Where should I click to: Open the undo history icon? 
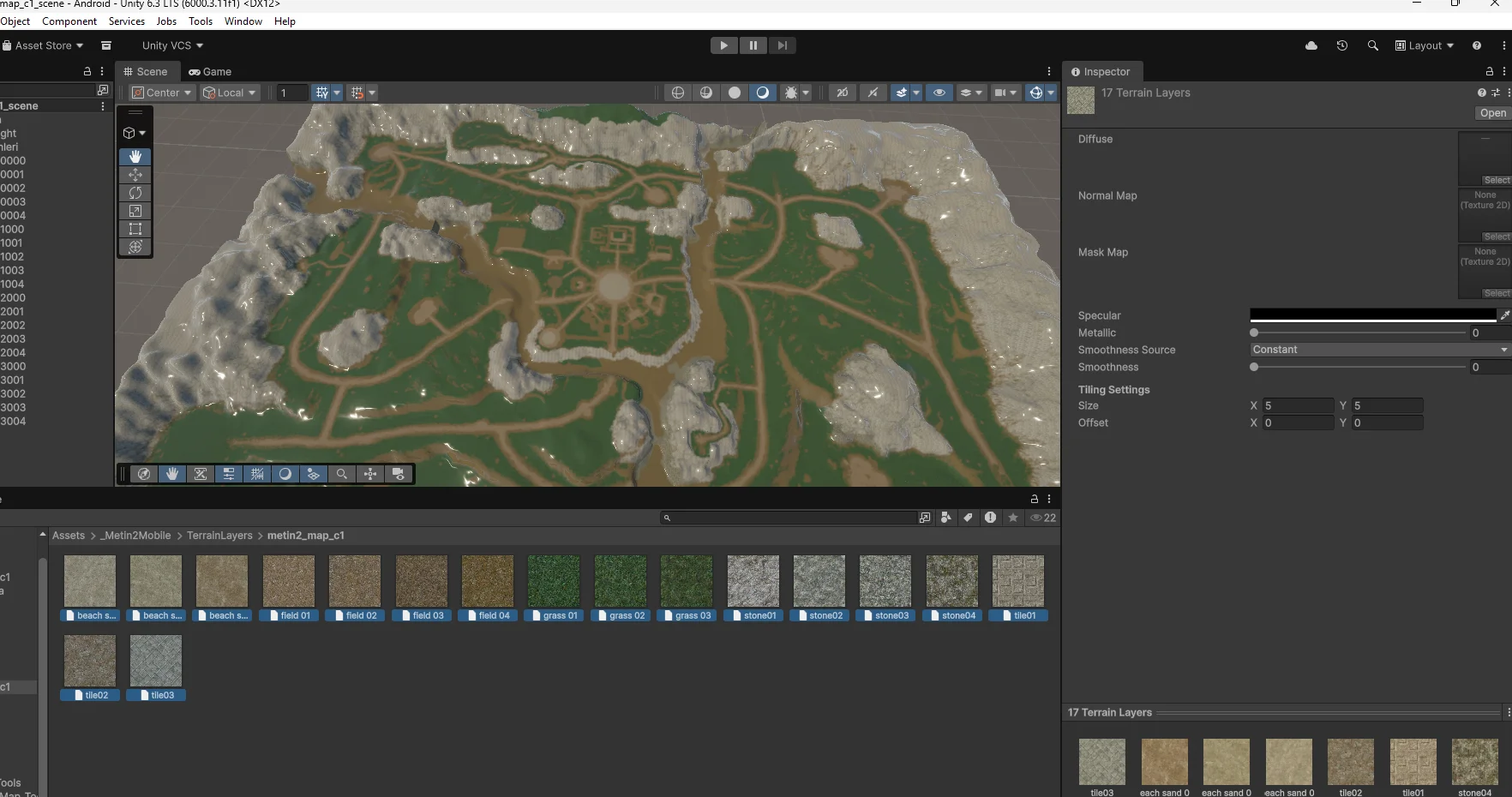1342,45
